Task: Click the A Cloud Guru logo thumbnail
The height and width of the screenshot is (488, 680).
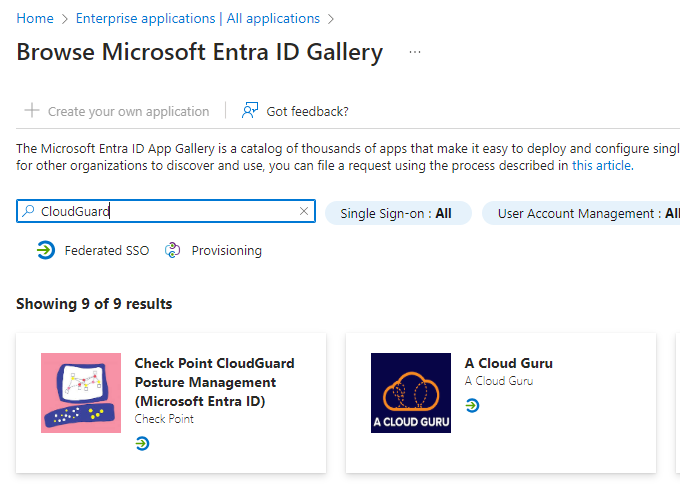Action: point(411,393)
